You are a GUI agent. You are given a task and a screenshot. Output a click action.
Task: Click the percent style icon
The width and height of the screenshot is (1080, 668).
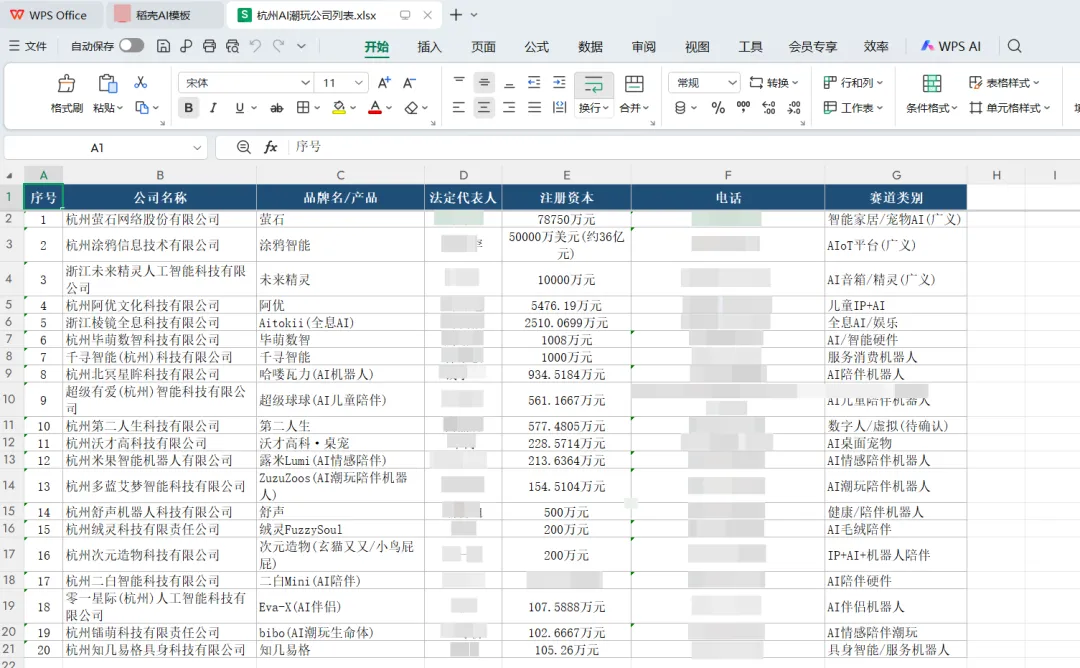(718, 107)
